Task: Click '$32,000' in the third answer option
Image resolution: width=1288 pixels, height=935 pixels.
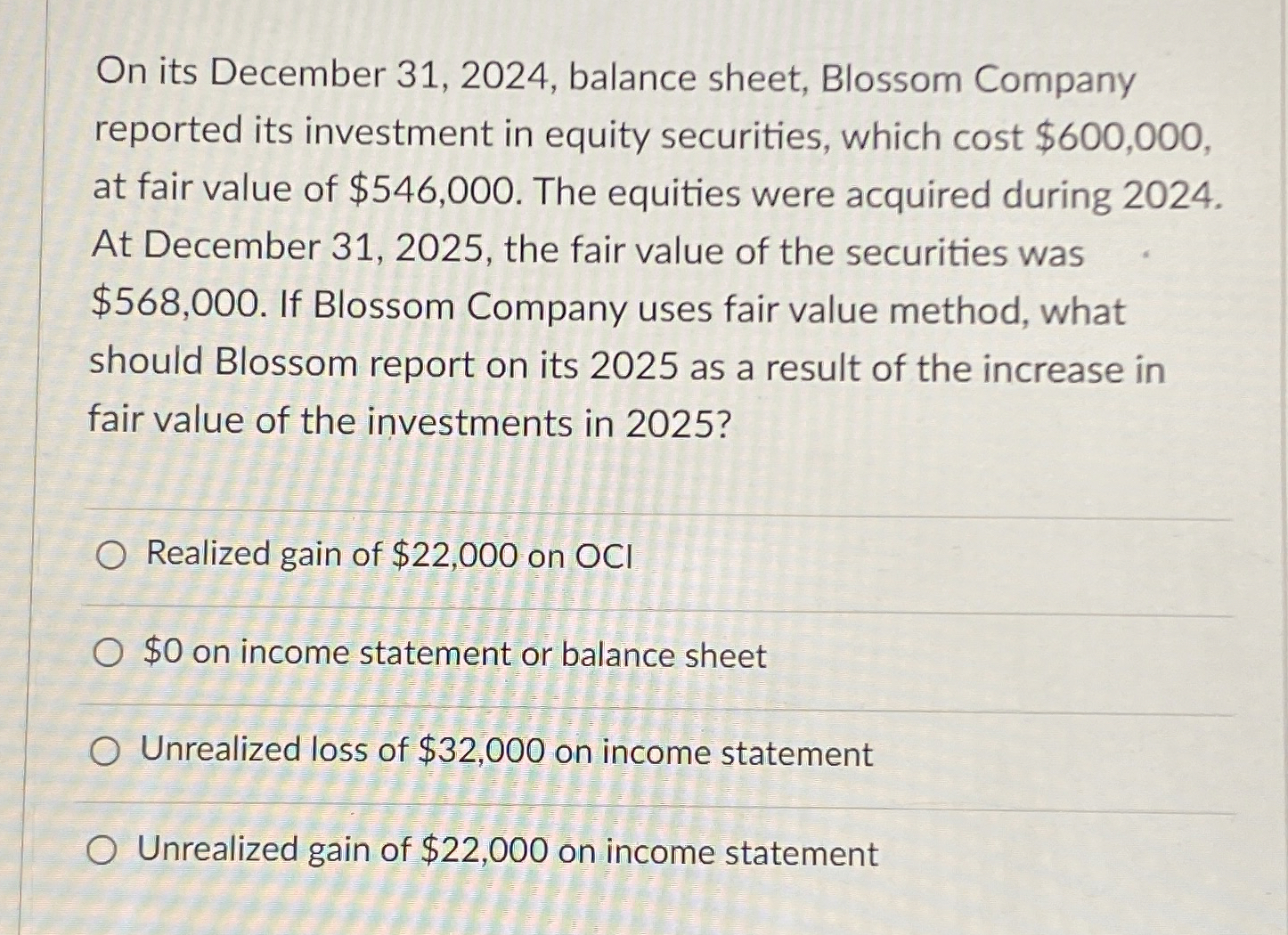Action: tap(481, 752)
